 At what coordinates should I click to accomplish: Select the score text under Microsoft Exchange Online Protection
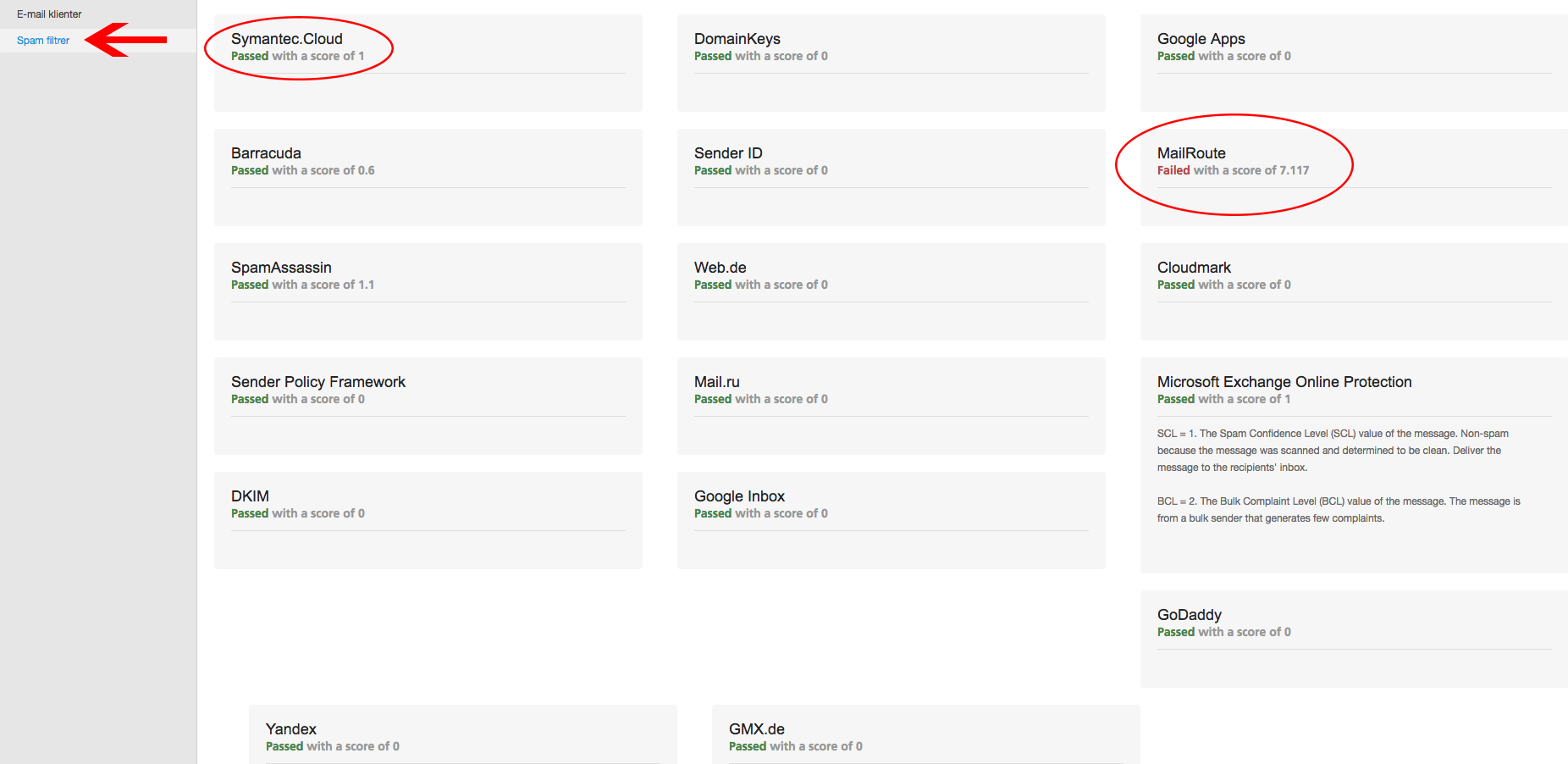coord(1224,399)
